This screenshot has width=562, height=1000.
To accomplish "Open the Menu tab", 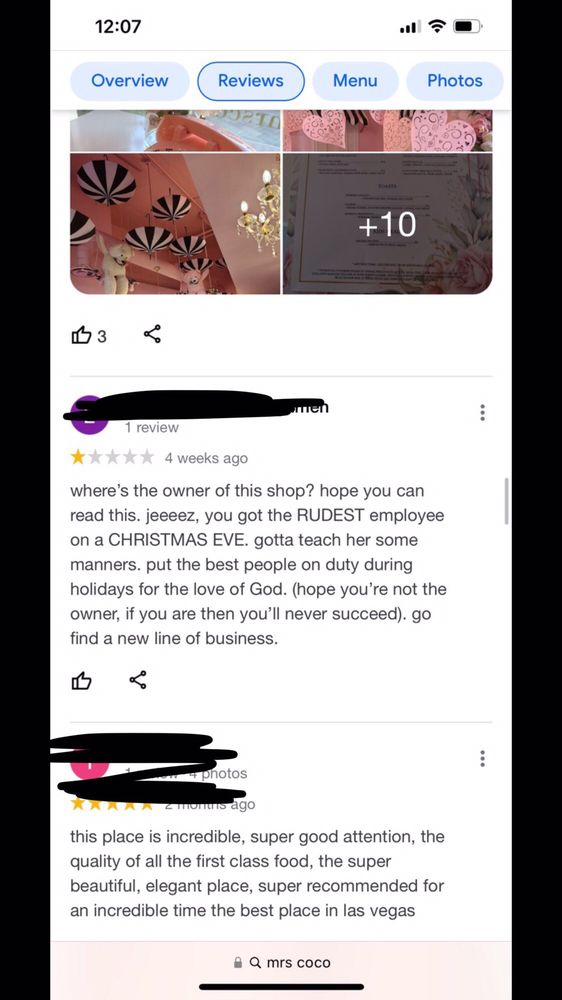I will tap(355, 81).
